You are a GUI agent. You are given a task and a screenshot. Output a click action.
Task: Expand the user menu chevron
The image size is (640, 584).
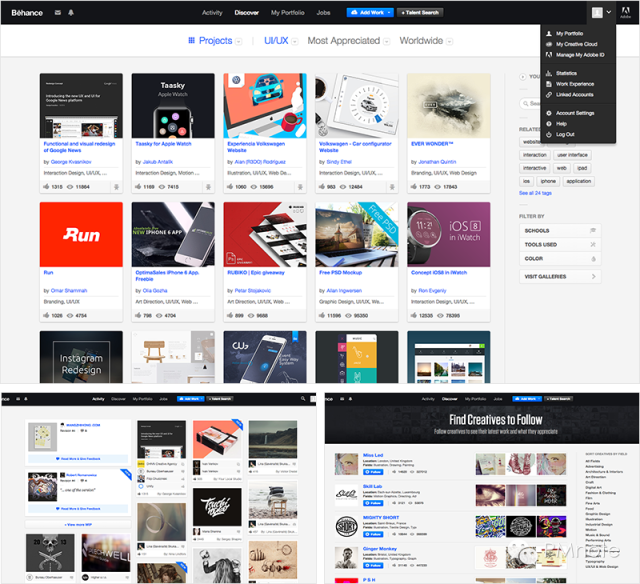[609, 12]
